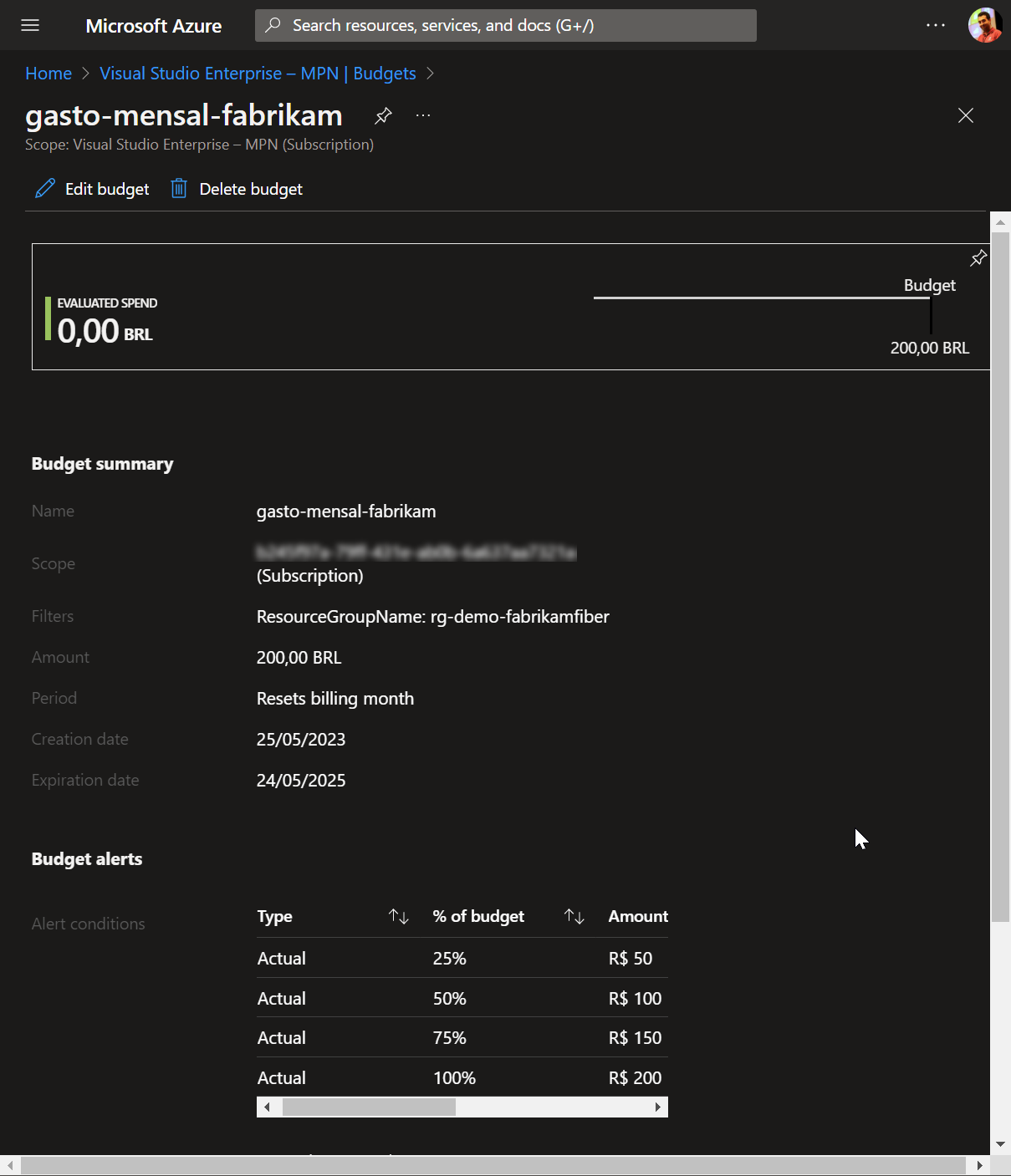This screenshot has height=1176, width=1011.
Task: Click the Type column header
Action: point(275,917)
